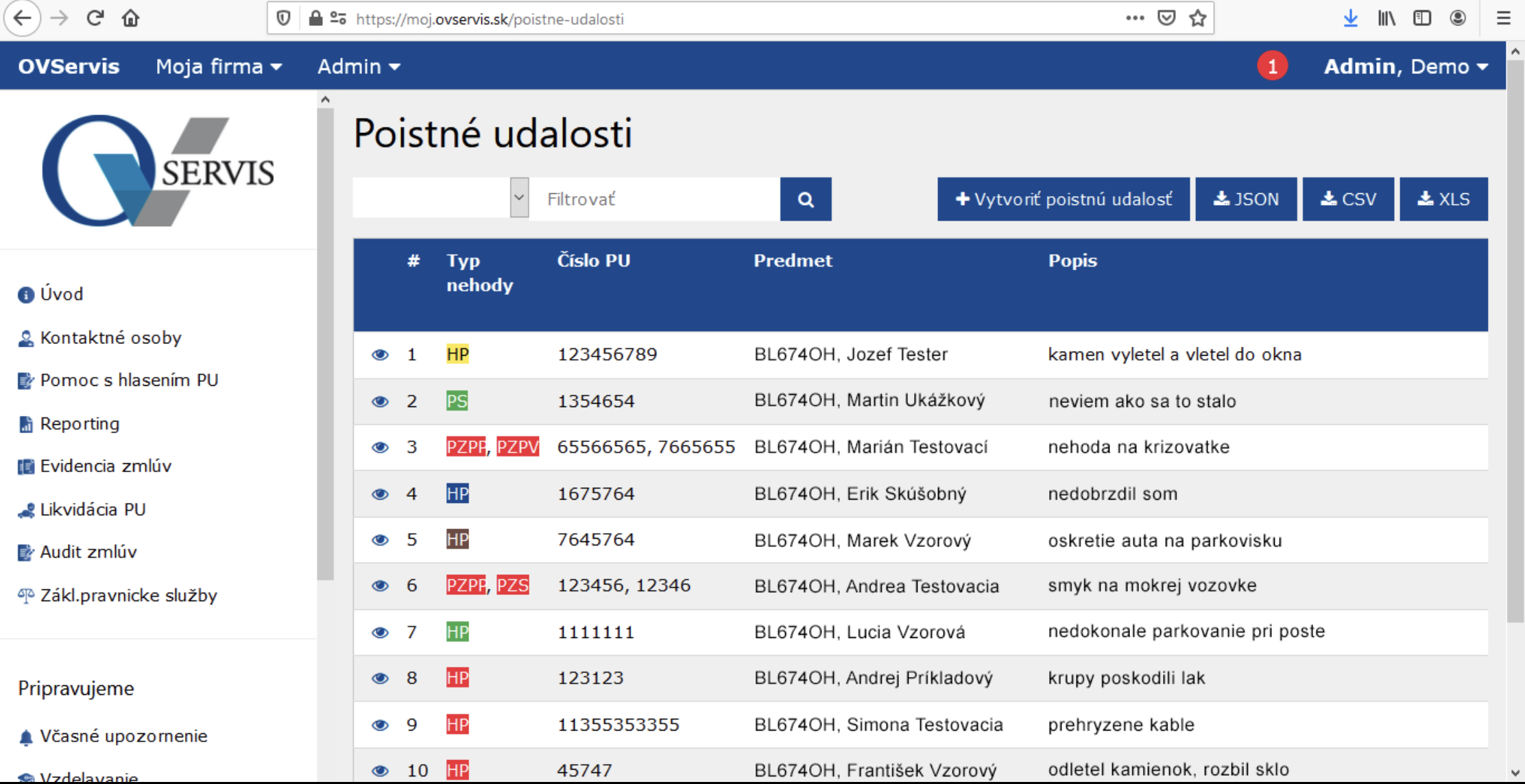Click Vytvoriť poistnú udalosť button
1525x784 pixels.
1064,199
